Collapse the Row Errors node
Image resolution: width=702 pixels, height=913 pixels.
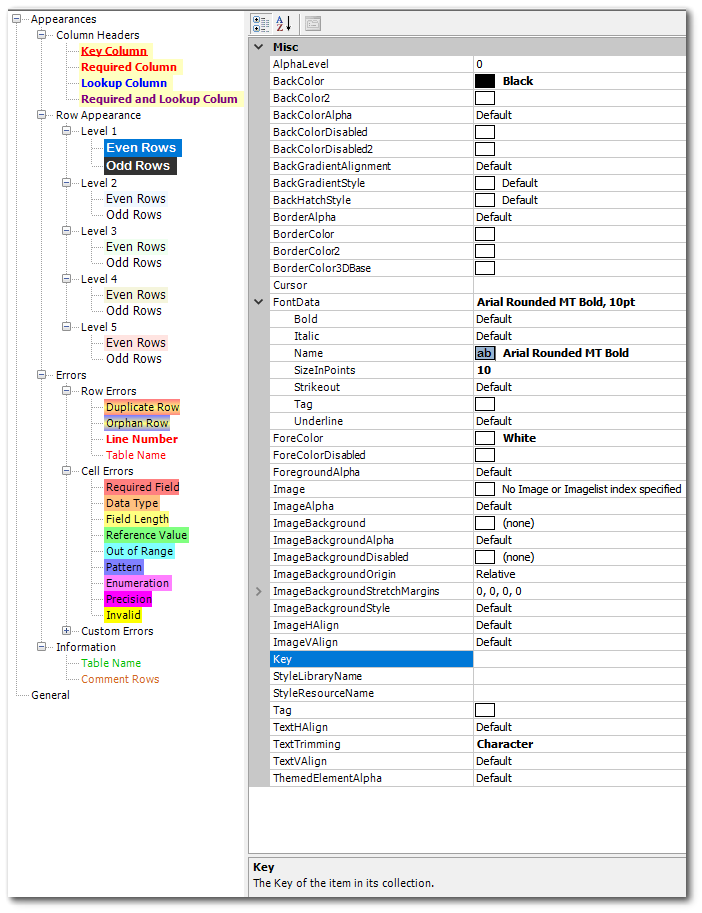[67, 391]
